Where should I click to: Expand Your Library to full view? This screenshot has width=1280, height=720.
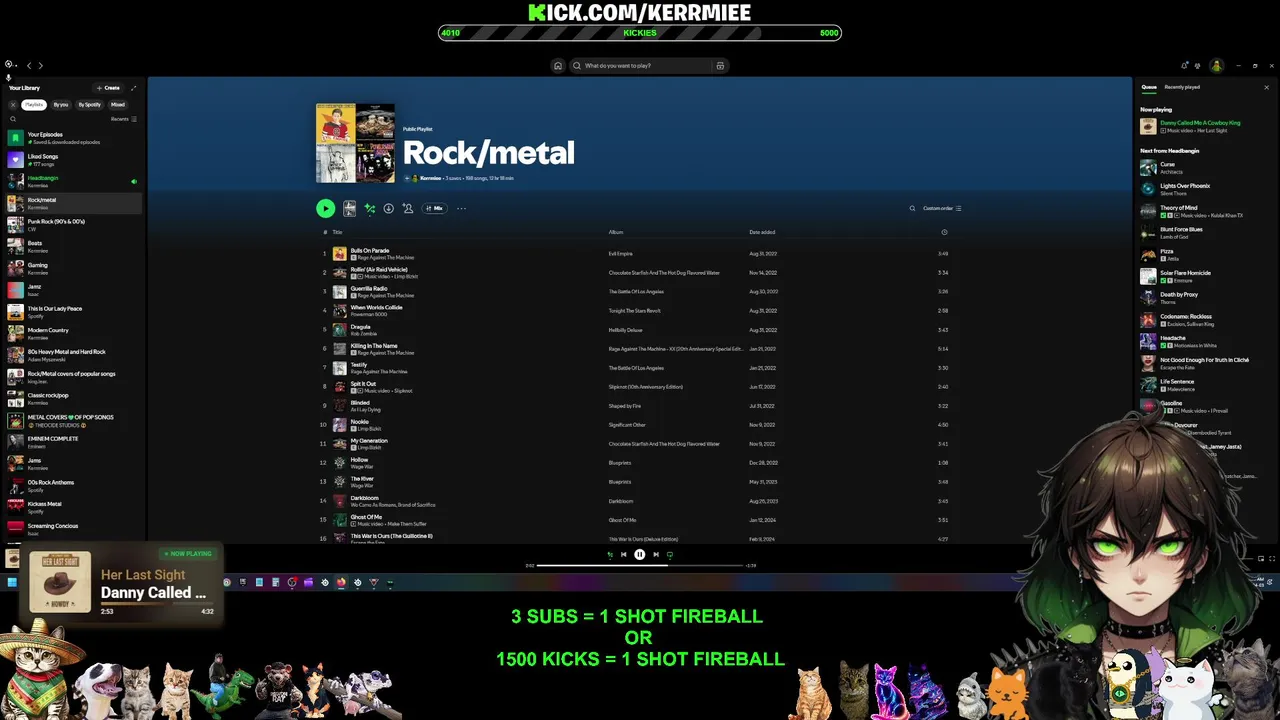(134, 88)
